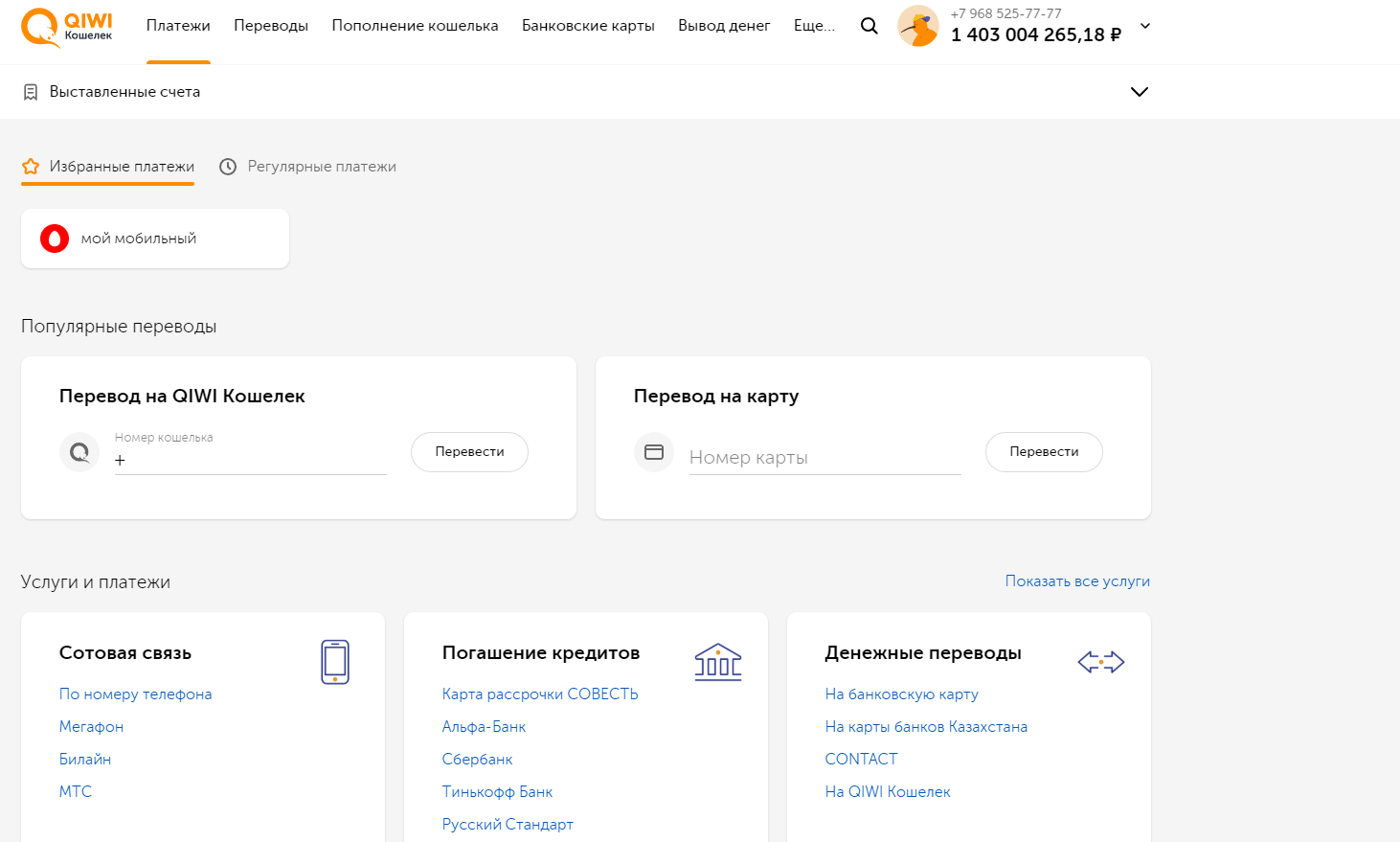Click Перевести in Перевод на карту
Viewport: 1400px width, 842px height.
1044,452
